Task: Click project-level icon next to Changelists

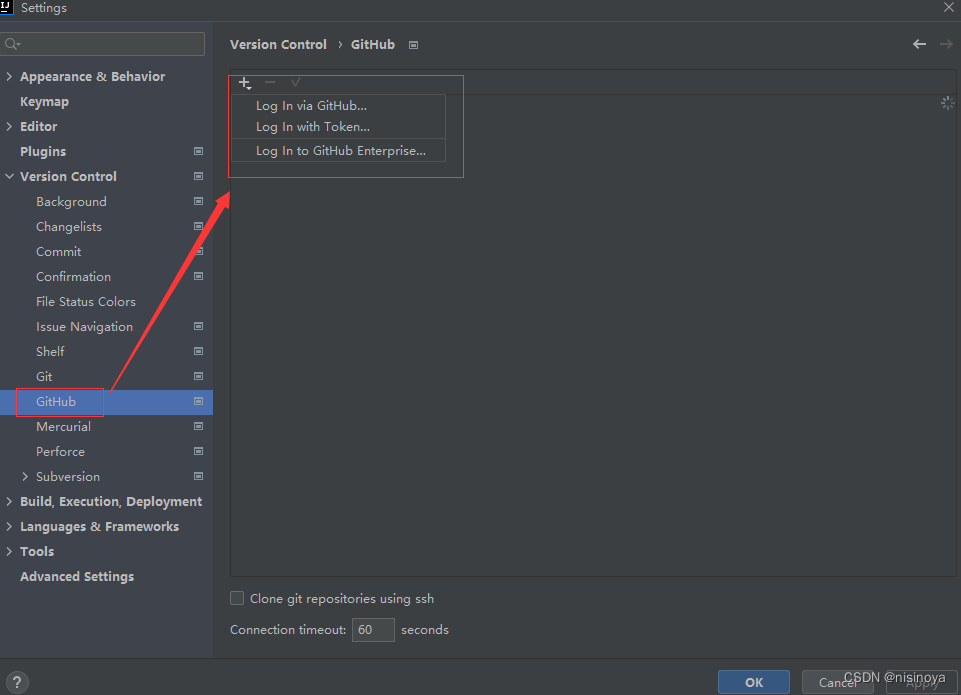Action: pyautogui.click(x=199, y=226)
